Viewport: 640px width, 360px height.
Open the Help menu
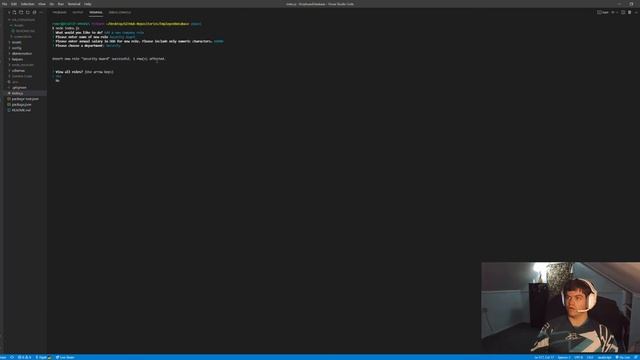point(87,4)
